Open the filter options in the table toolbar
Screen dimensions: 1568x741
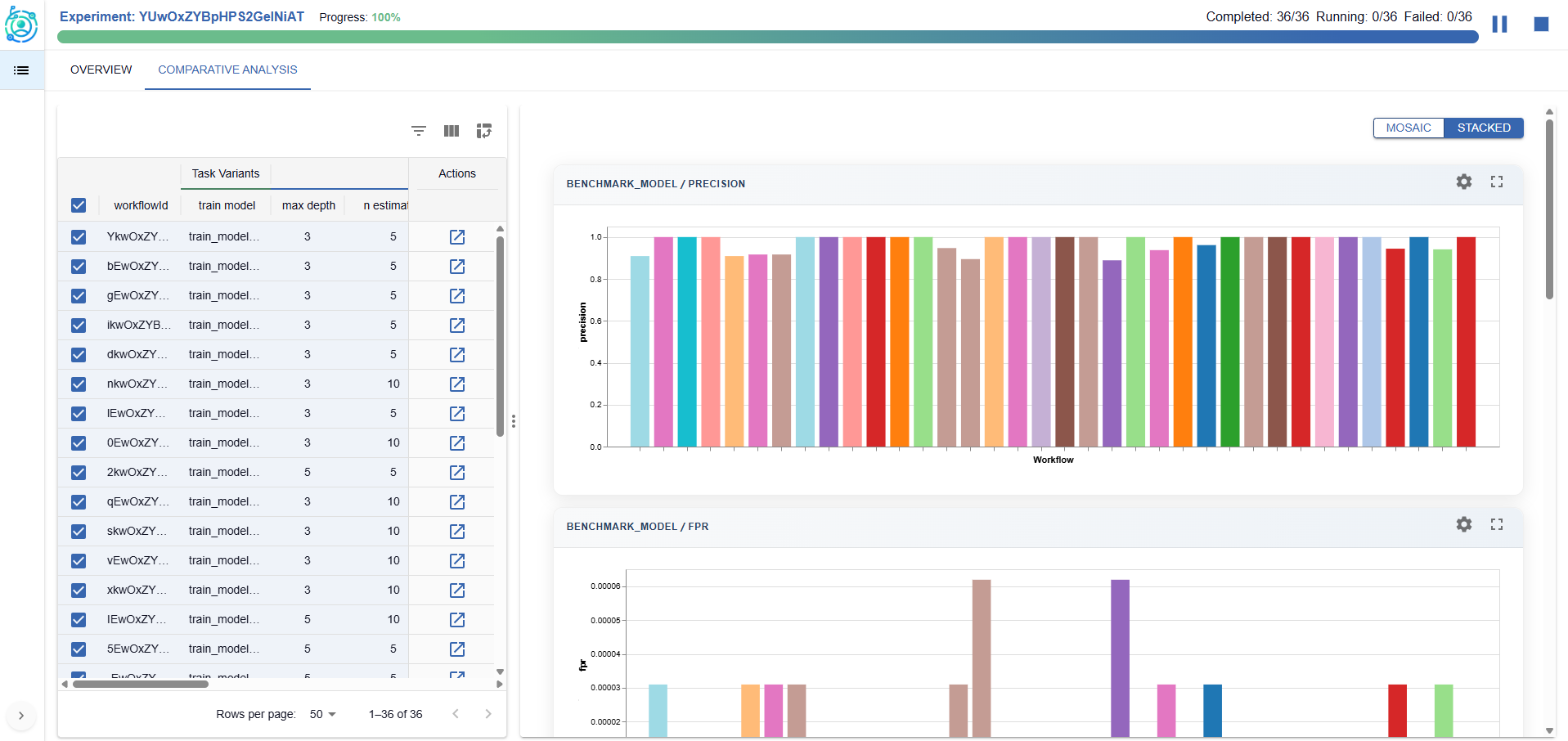click(418, 131)
